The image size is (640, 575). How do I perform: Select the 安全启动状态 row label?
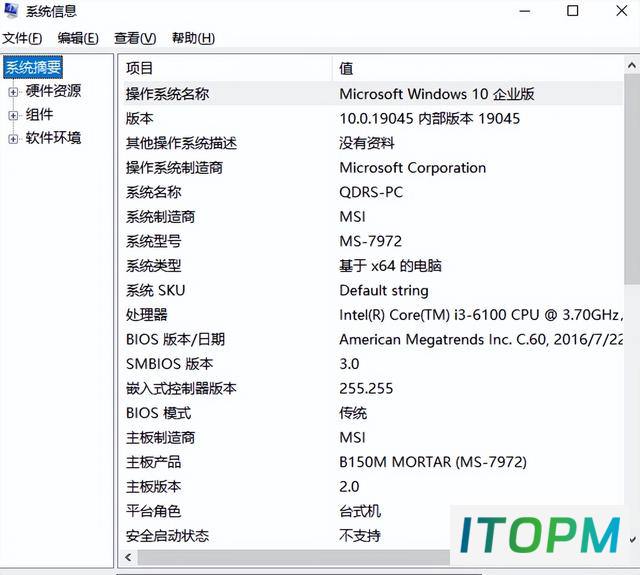(x=167, y=535)
